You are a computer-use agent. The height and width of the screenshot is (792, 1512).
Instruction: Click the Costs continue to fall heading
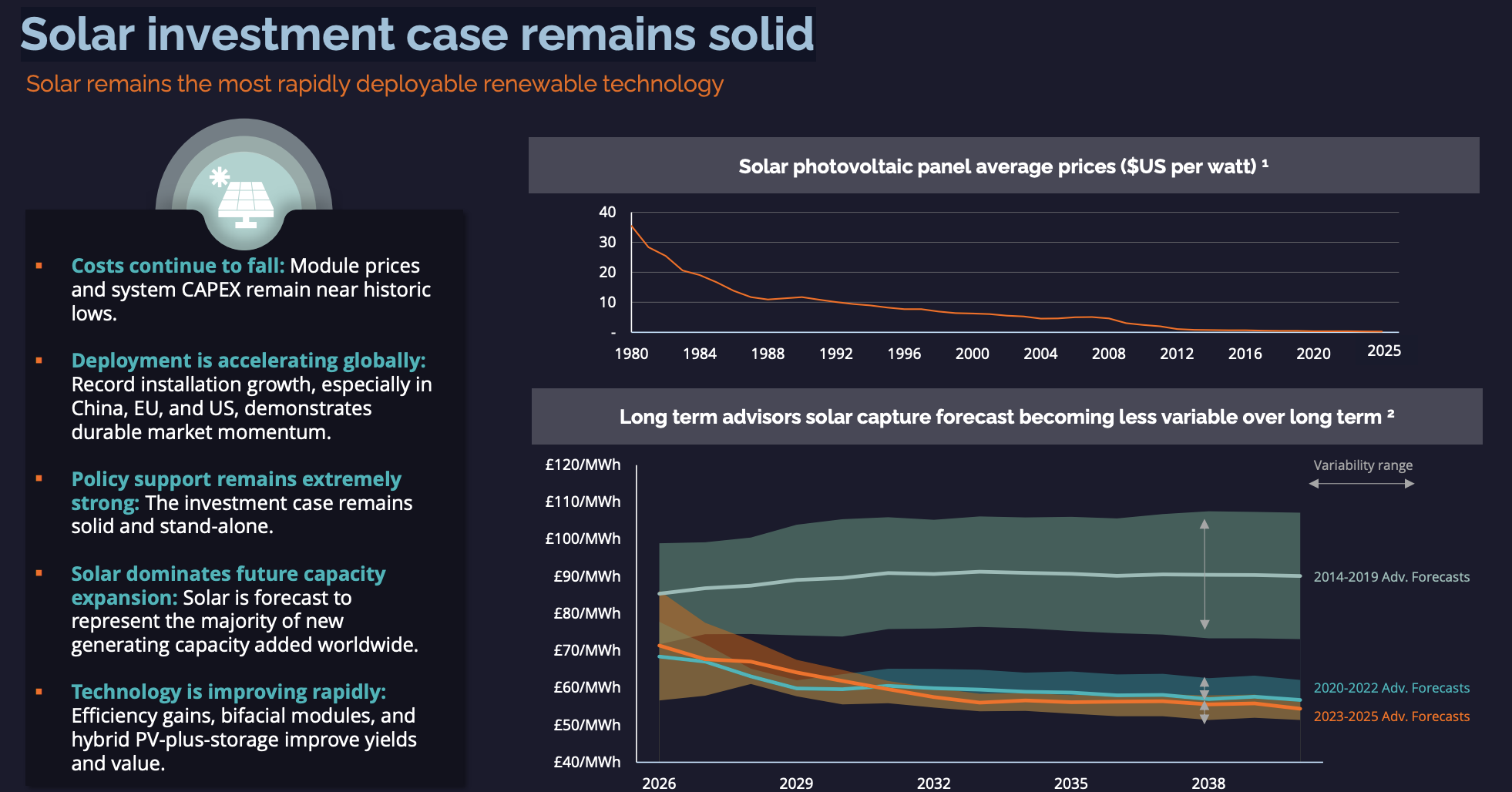coord(178,266)
